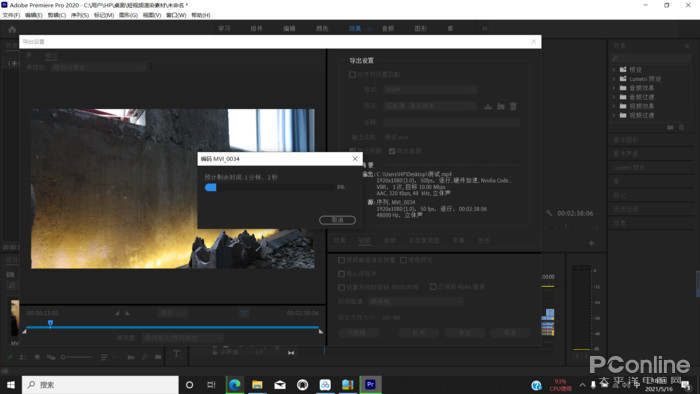Select the Video tab in export settings
The image size is (700, 394).
(365, 241)
